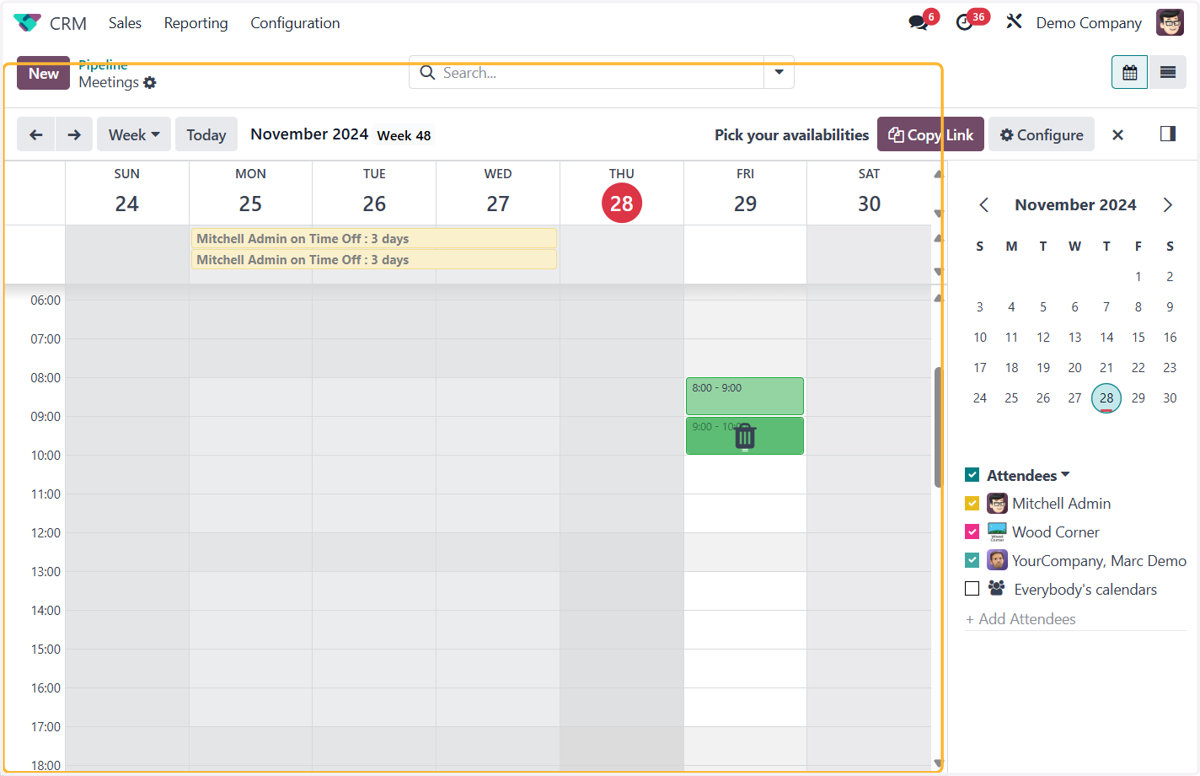Click the Copy Link button

pos(931,134)
